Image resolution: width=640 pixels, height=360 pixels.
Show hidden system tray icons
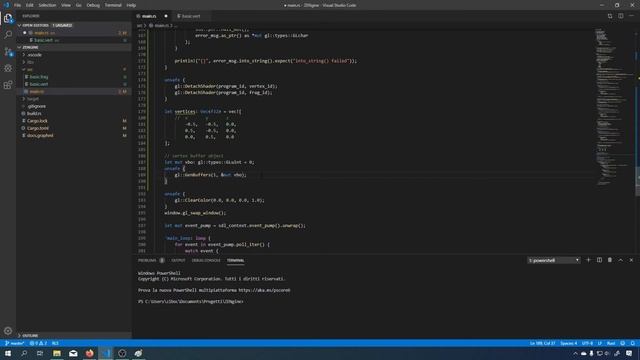575,353
